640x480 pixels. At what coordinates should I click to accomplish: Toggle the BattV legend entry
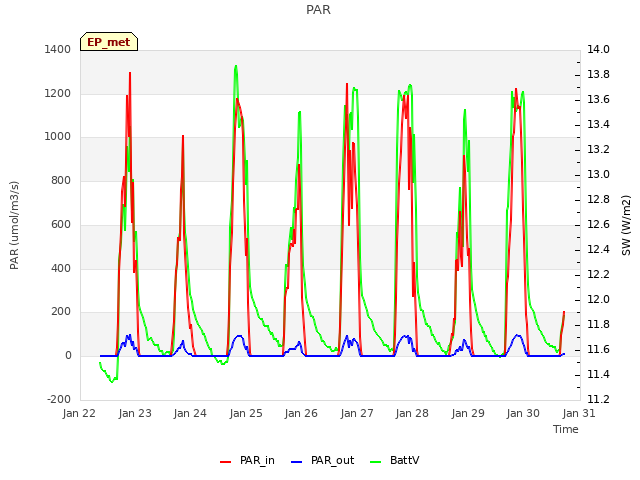click(x=394, y=460)
